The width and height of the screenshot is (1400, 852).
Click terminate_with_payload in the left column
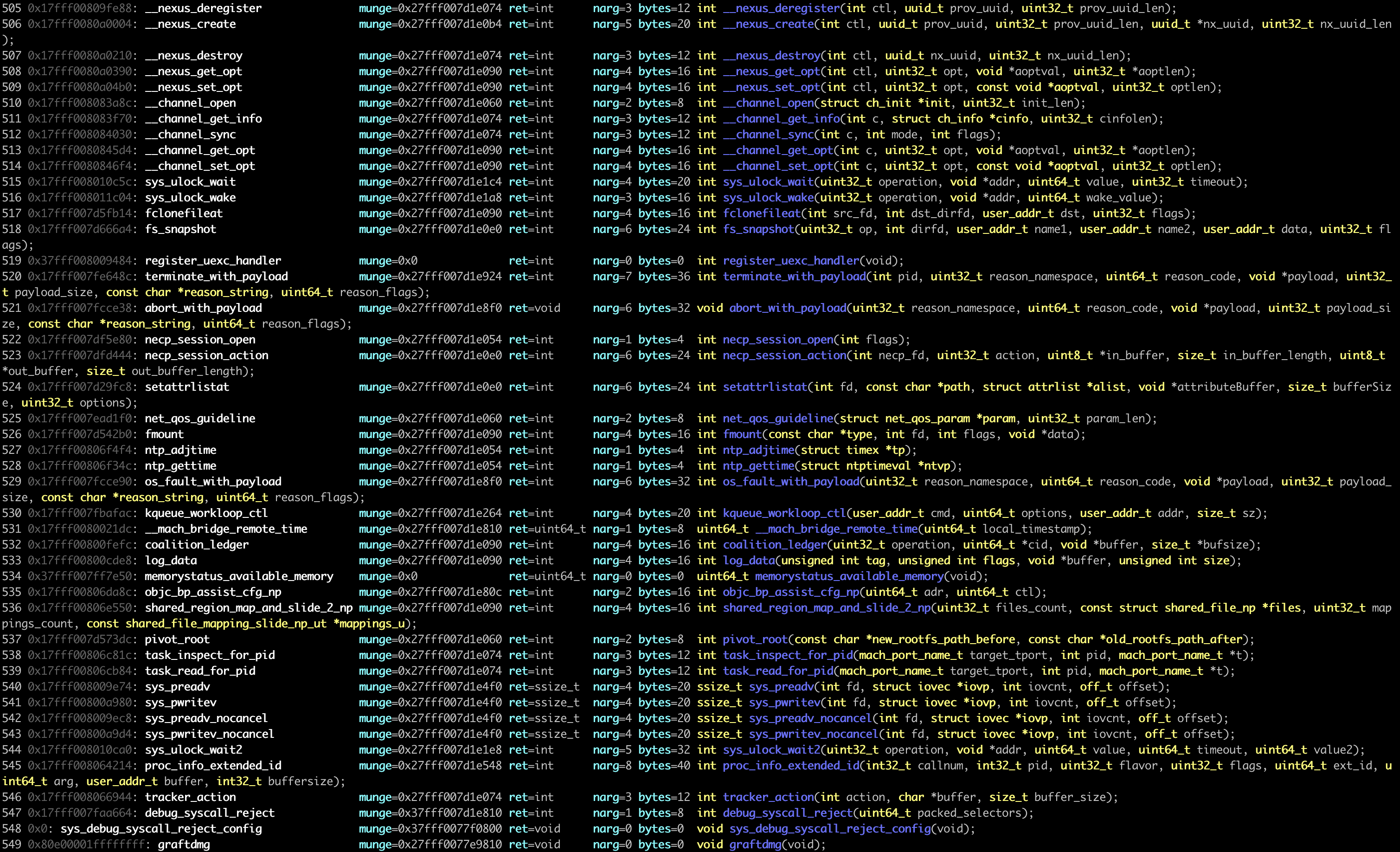pos(217,276)
